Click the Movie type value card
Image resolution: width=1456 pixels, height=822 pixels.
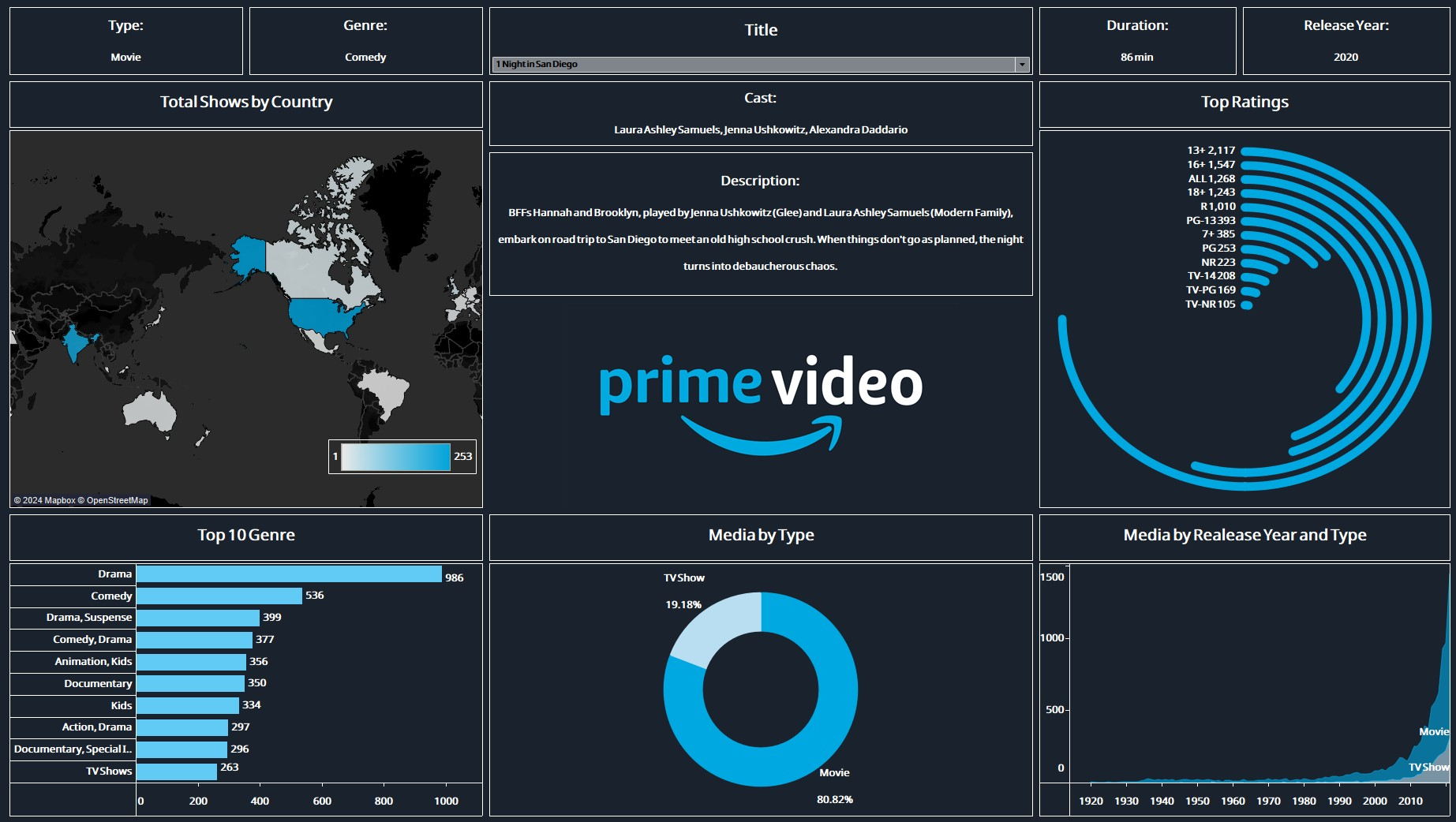click(125, 58)
